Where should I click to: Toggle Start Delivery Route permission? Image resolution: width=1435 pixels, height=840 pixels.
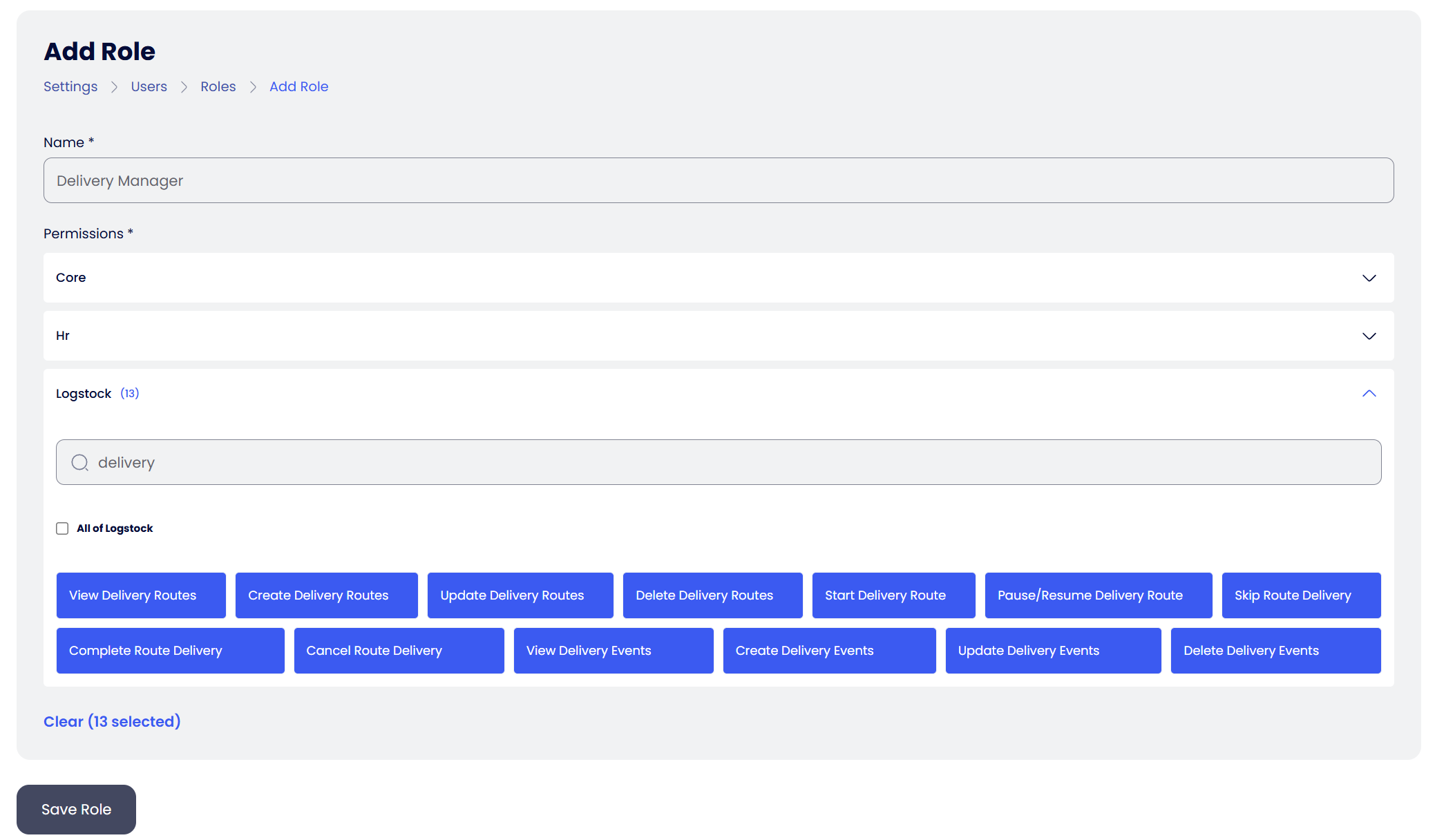tap(893, 595)
